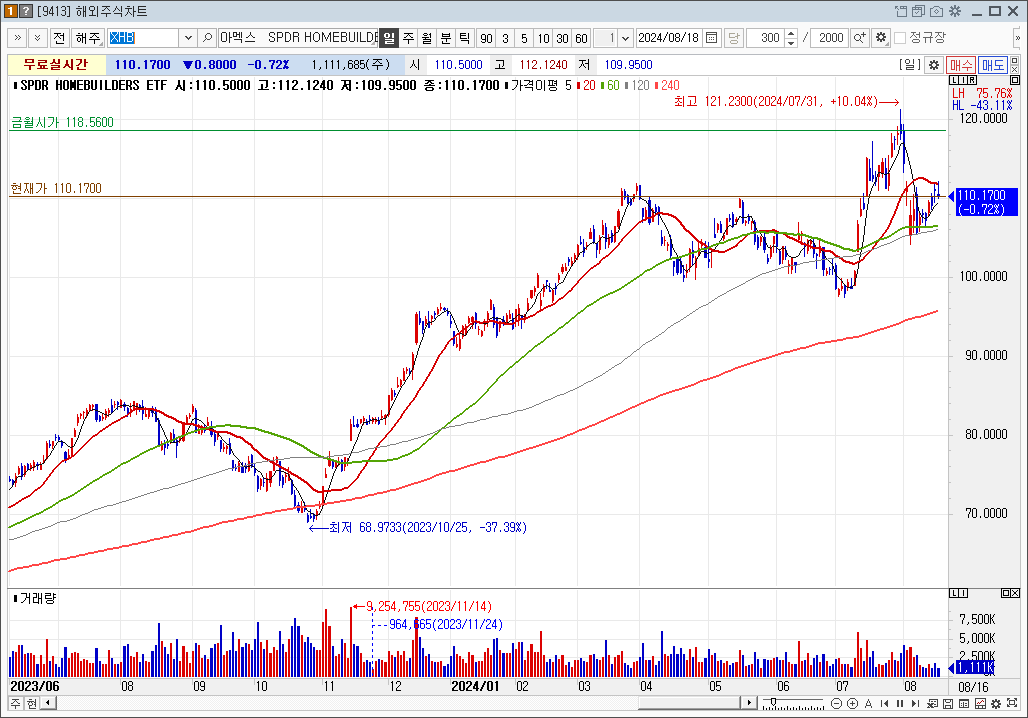This screenshot has width=1028, height=718.
Task: Select the 주 weekly period toggle
Action: pyautogui.click(x=408, y=38)
